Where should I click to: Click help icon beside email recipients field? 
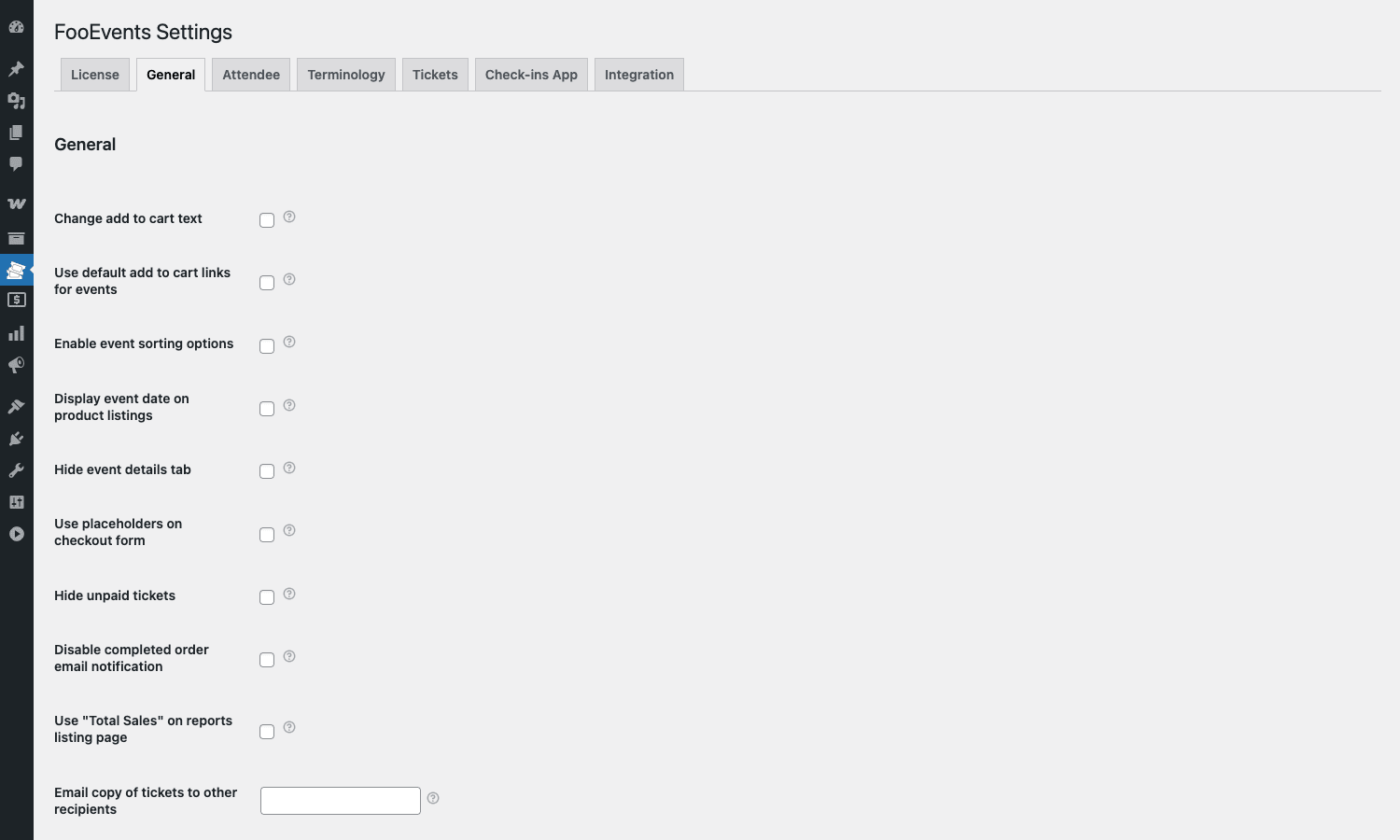[x=433, y=798]
